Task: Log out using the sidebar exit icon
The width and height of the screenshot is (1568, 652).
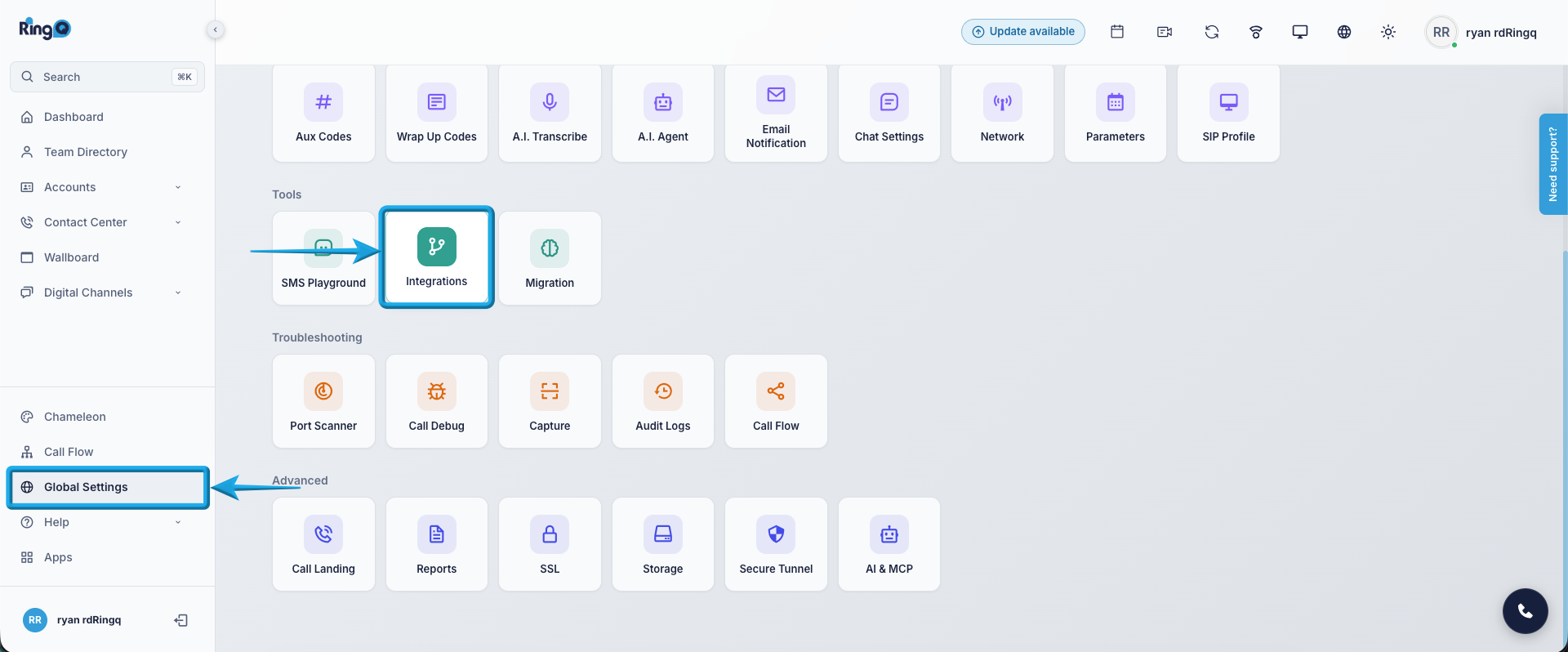Action: 181,620
